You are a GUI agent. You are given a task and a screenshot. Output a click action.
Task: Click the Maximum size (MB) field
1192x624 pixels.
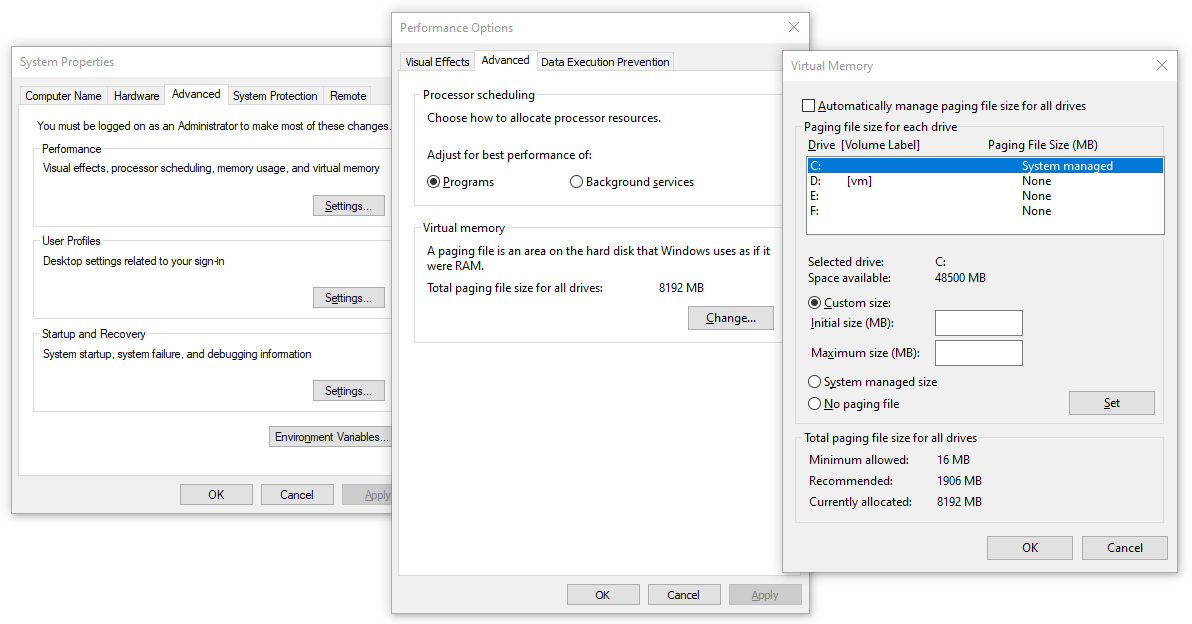pyautogui.click(x=978, y=353)
